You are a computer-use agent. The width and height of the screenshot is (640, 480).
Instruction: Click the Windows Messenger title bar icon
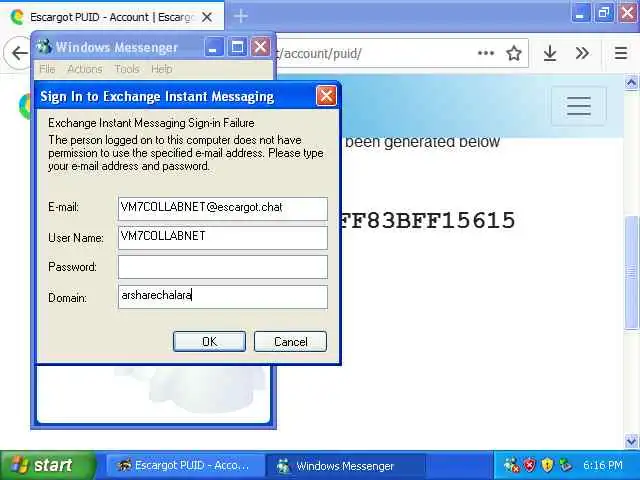click(x=44, y=47)
